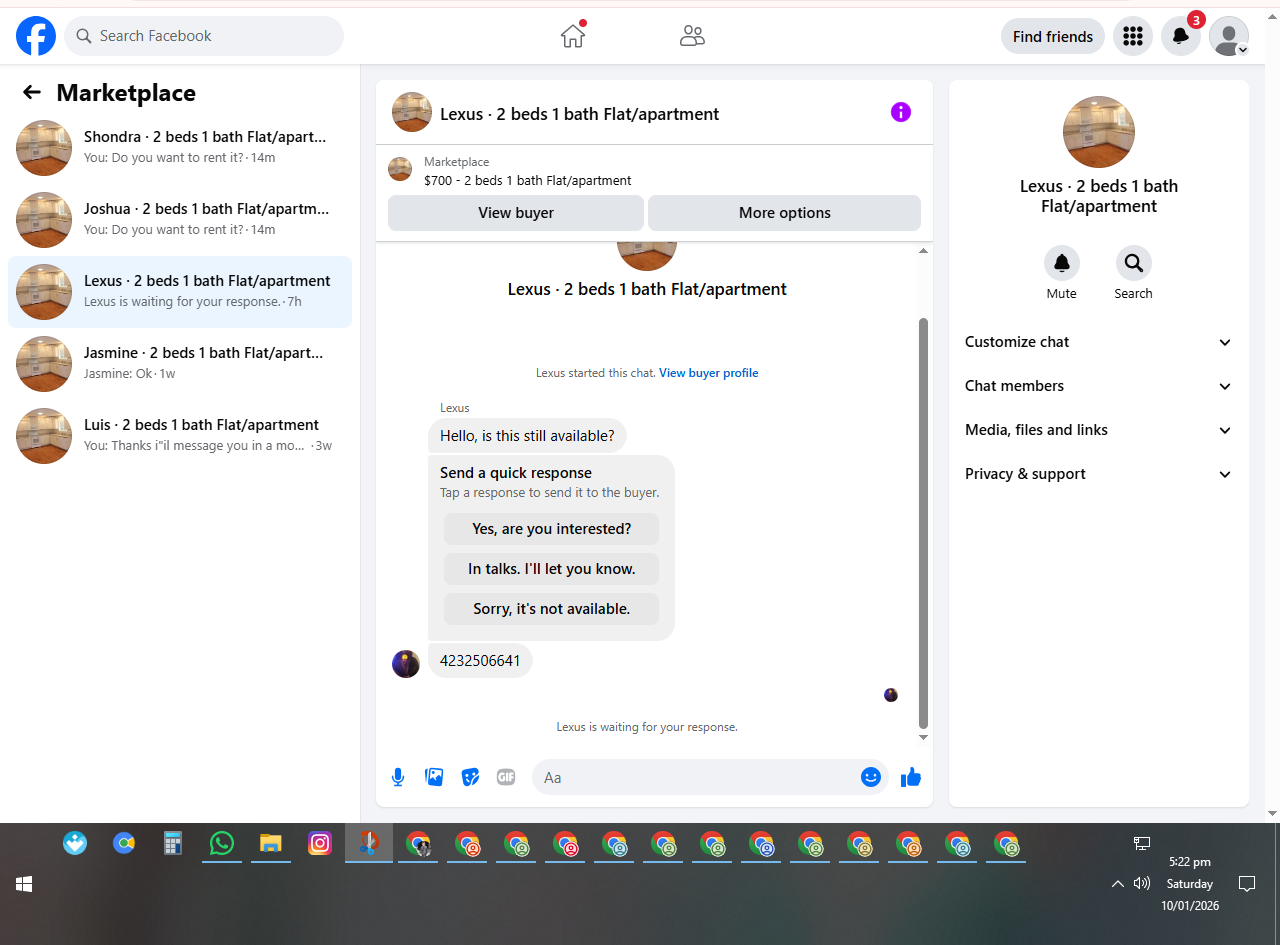This screenshot has height=945, width=1280.
Task: Click the $700 Marketplace listing line
Action: [x=528, y=181]
